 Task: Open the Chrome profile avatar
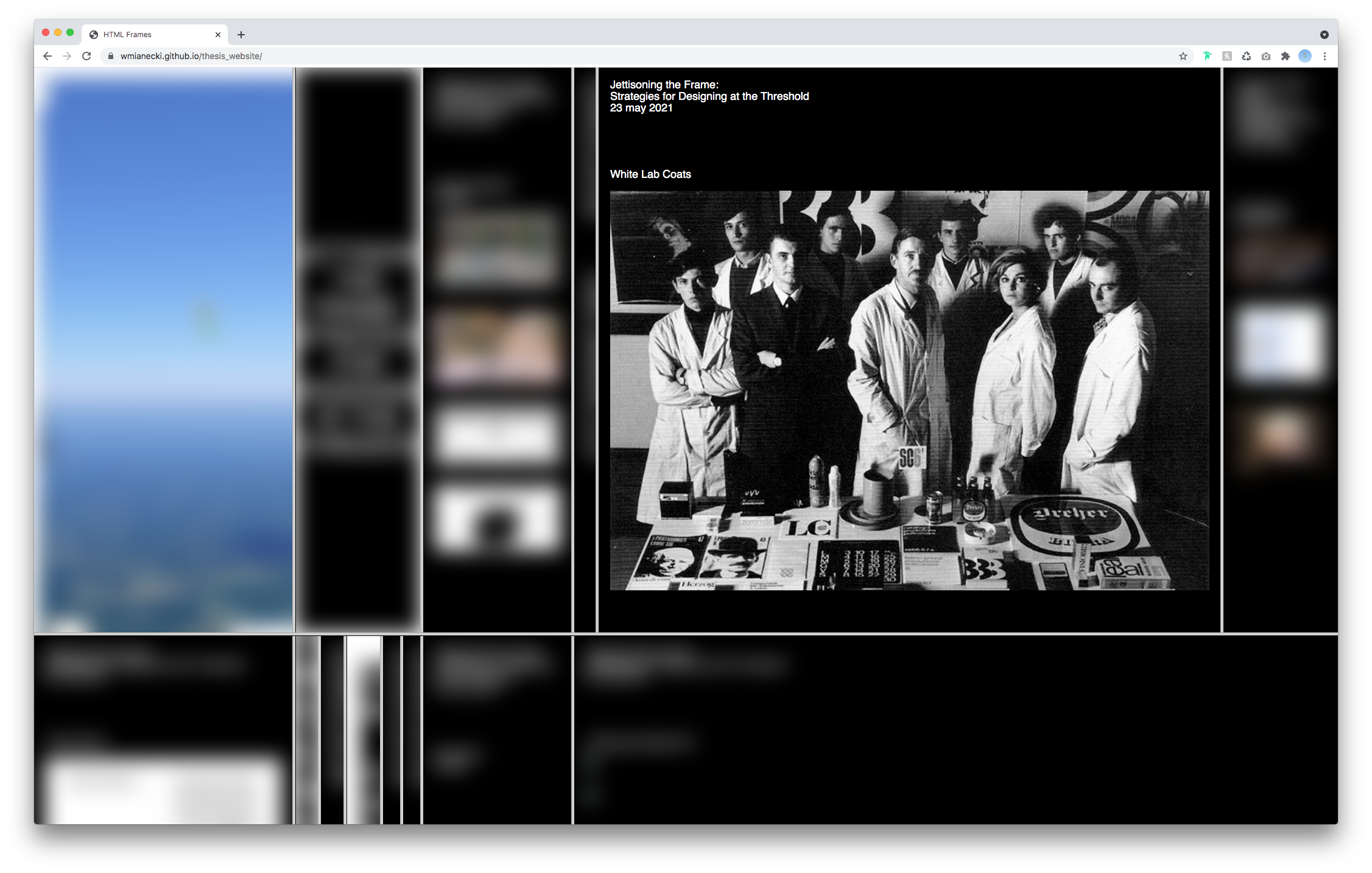click(x=1304, y=56)
